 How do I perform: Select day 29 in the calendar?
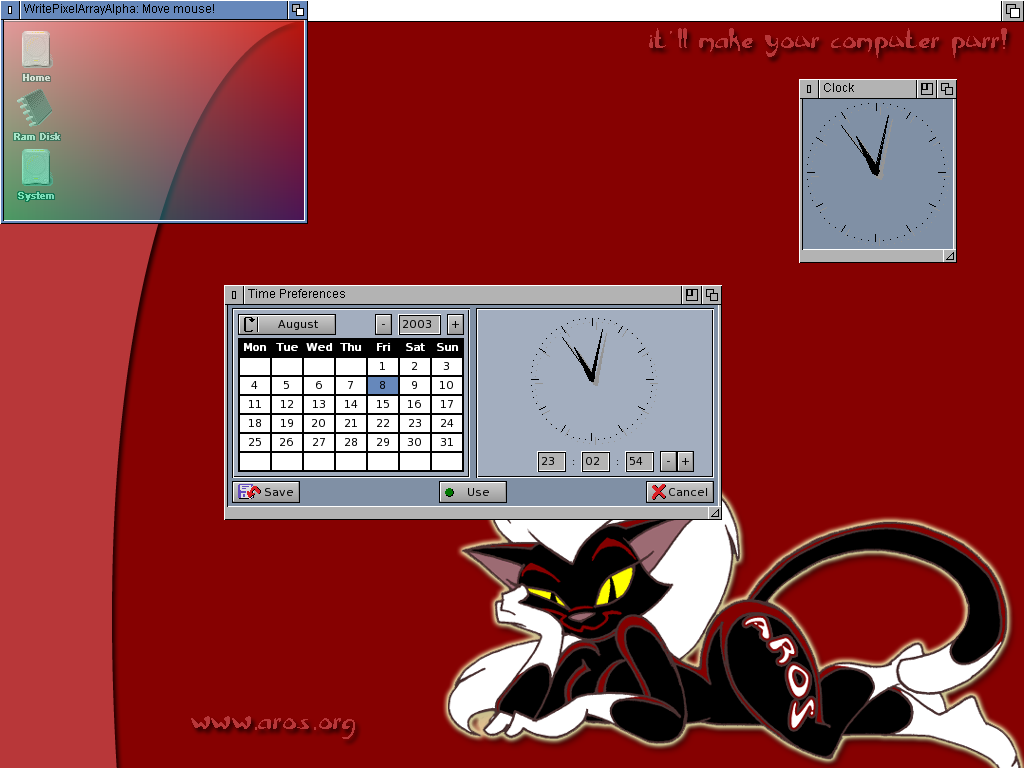point(383,442)
